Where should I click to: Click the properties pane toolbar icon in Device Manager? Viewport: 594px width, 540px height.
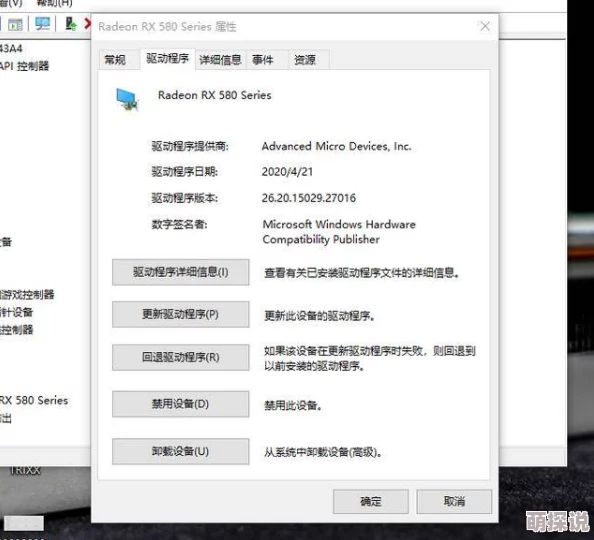coord(16,24)
